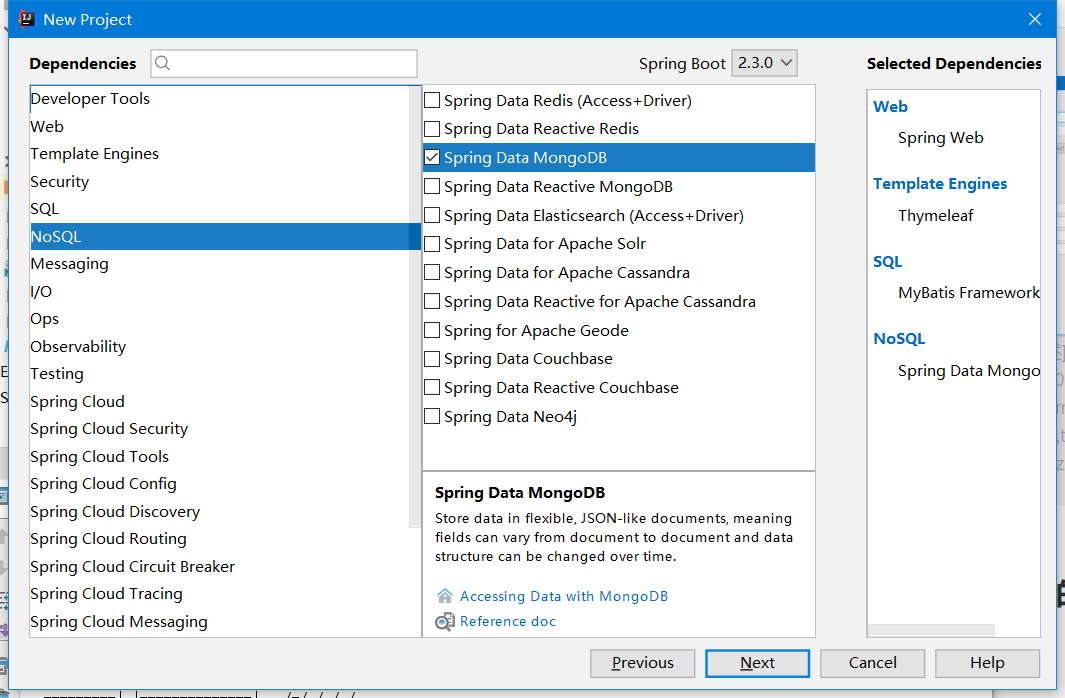
Task: Click the SQL group header in Selected Dependencies
Action: point(888,262)
